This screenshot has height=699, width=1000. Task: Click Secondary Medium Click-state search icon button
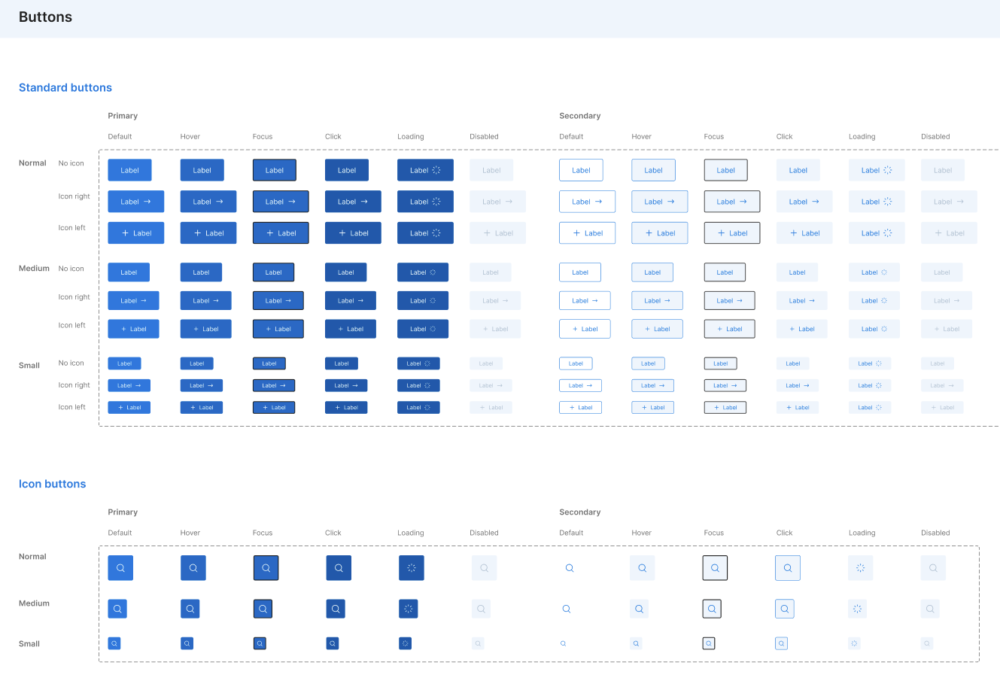(784, 608)
